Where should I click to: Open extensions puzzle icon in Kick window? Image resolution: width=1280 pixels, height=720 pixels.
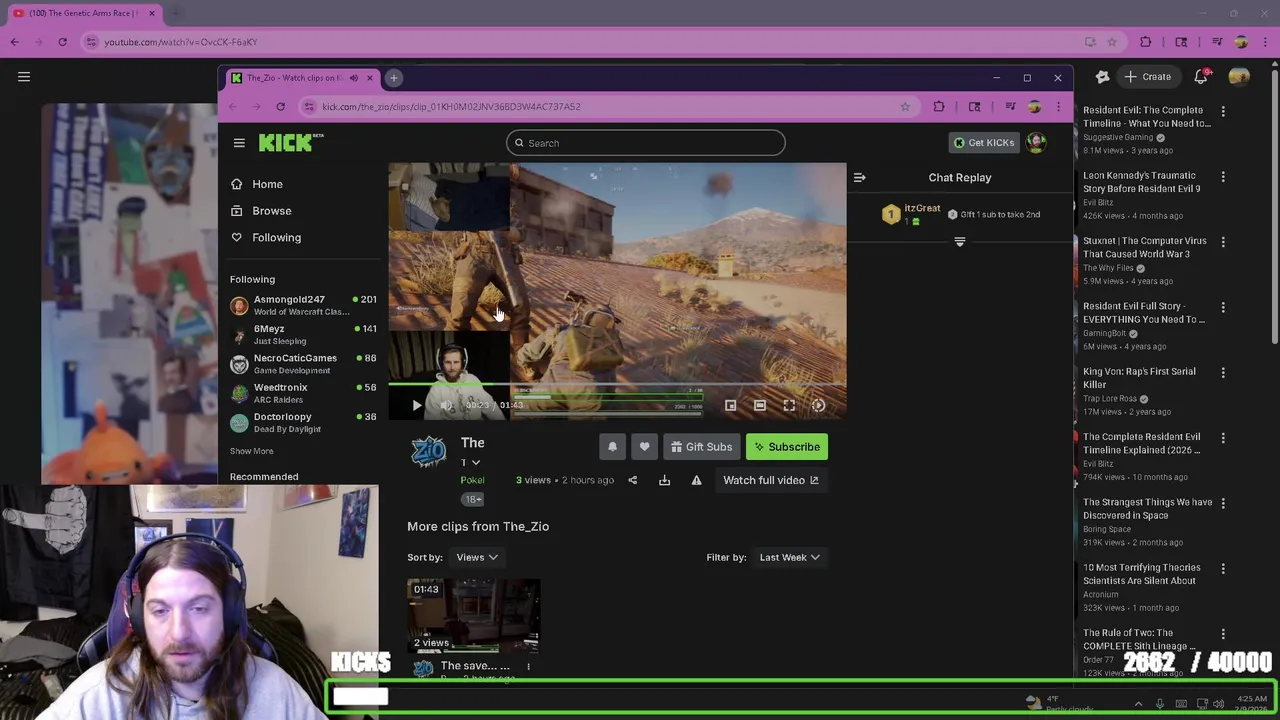pos(939,106)
